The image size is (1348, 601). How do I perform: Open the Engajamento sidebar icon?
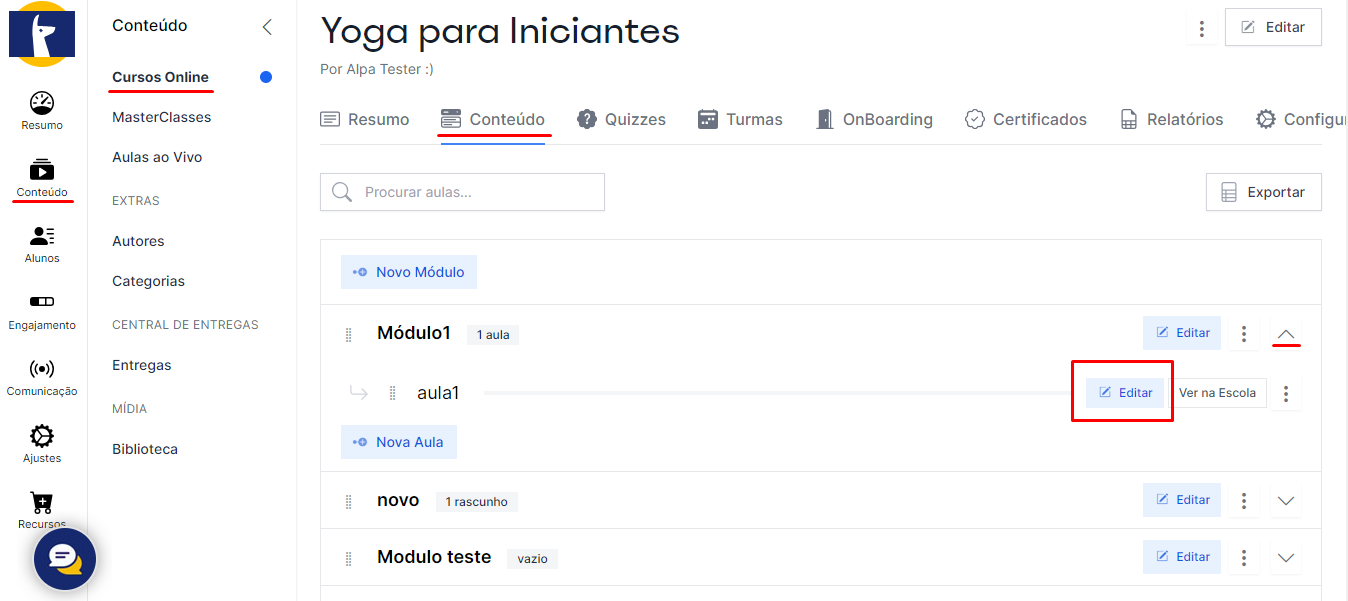(x=42, y=310)
